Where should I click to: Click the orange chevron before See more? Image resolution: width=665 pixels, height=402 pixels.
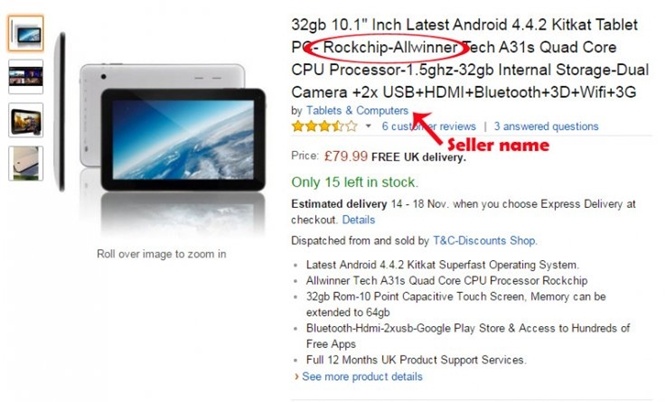pos(296,377)
